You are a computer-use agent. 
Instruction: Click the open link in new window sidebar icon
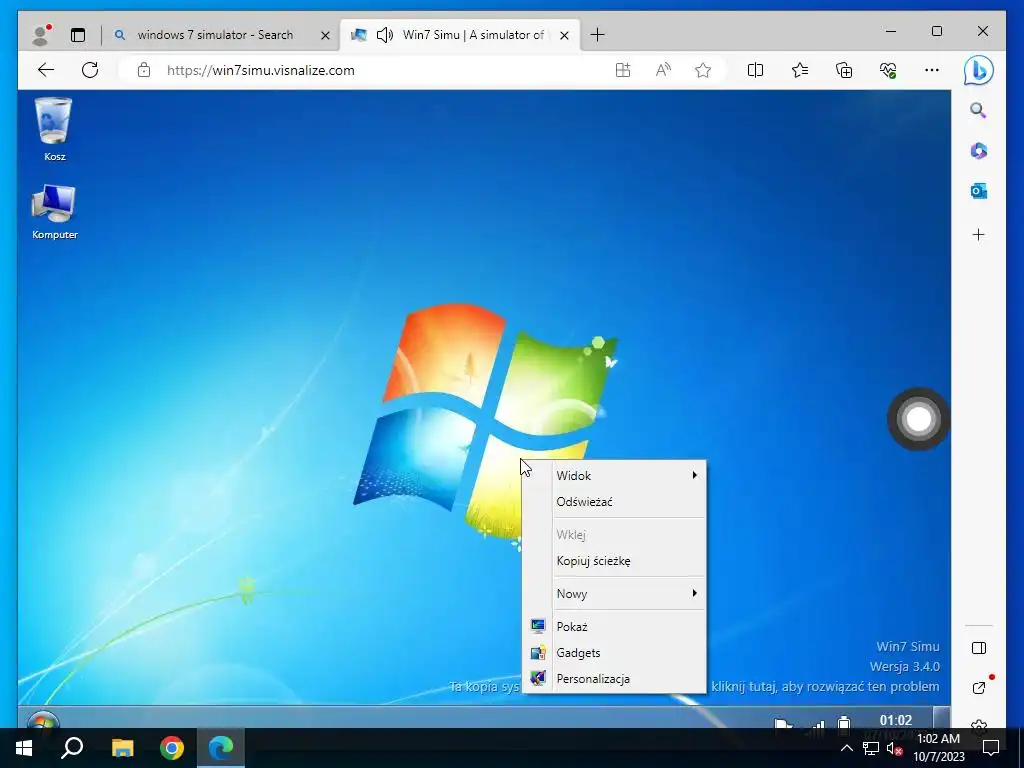(x=978, y=687)
